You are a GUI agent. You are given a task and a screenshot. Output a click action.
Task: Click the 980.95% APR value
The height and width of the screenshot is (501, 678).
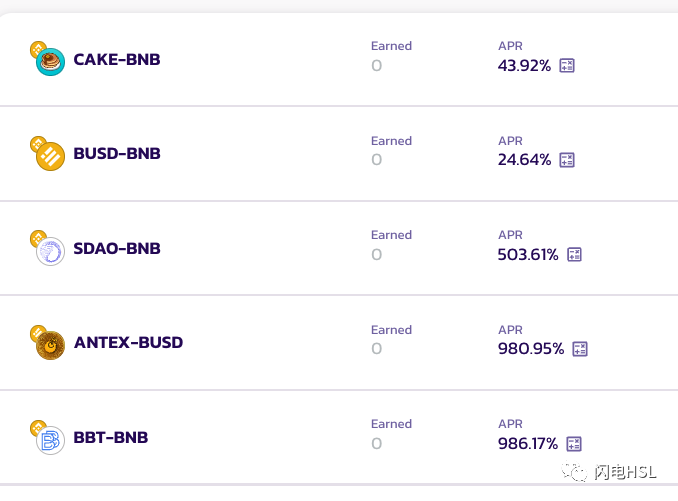pos(531,349)
